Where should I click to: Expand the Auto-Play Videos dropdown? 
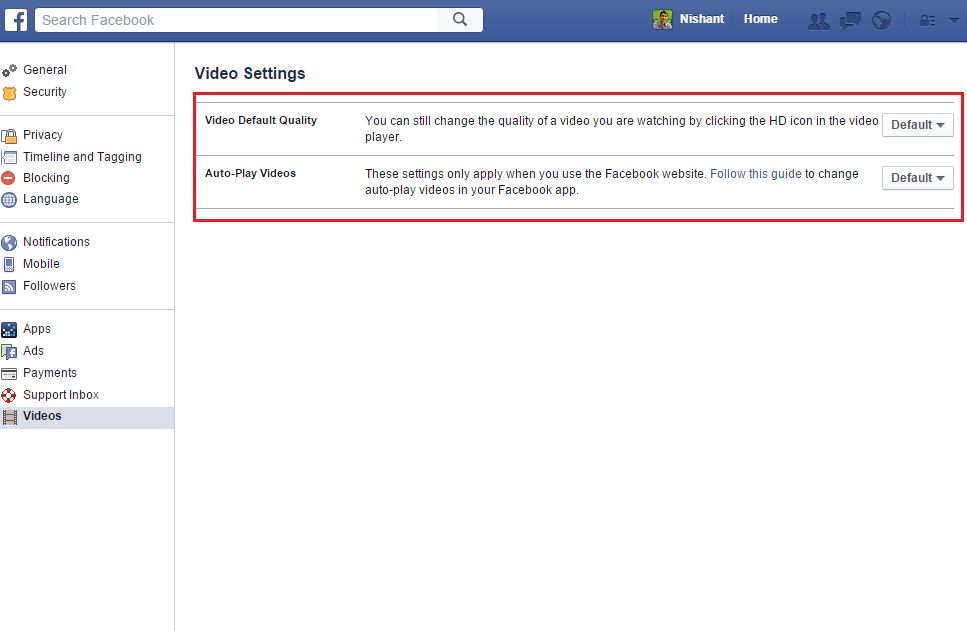[917, 178]
